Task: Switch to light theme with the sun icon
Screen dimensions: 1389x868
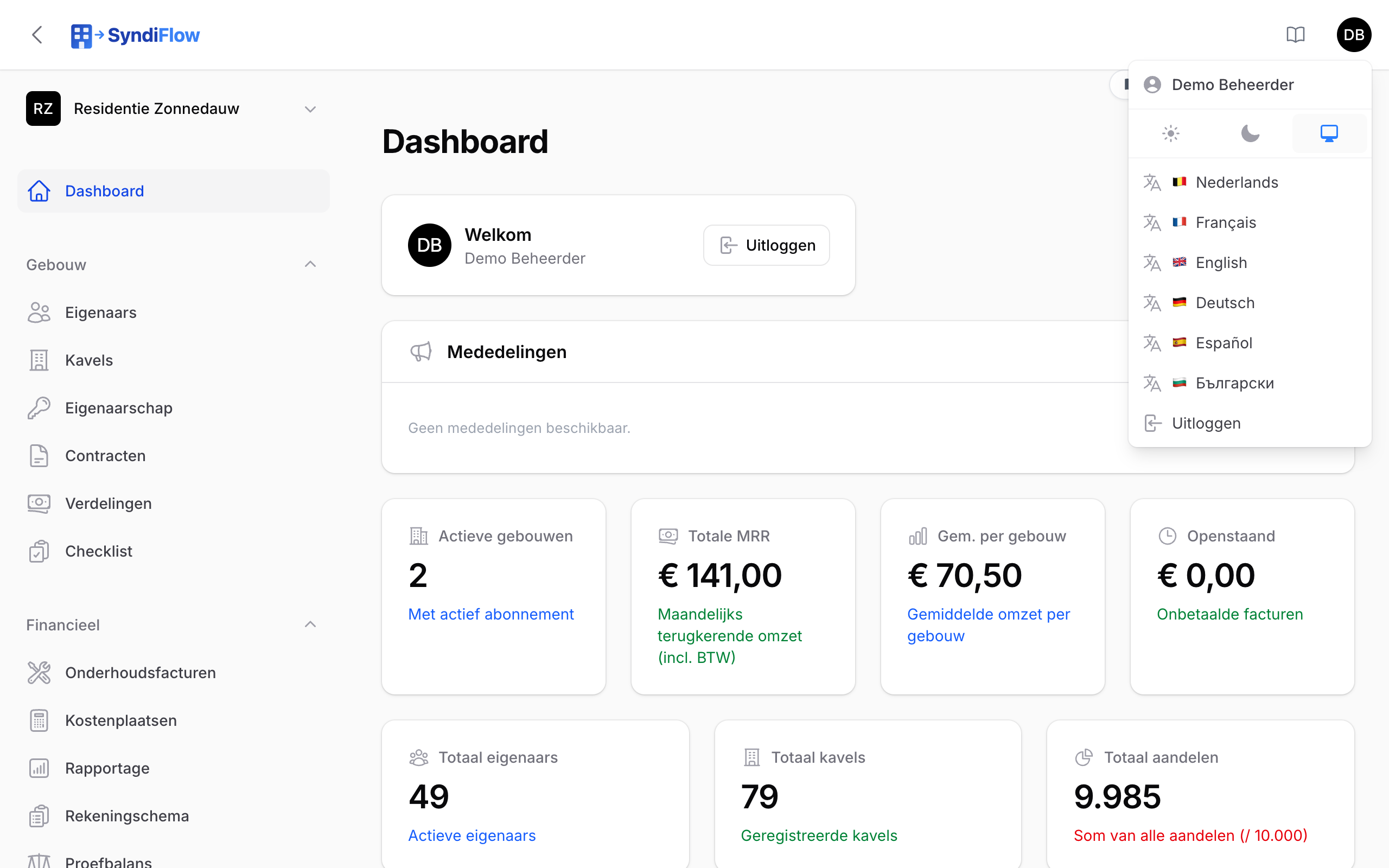Action: 1171,134
